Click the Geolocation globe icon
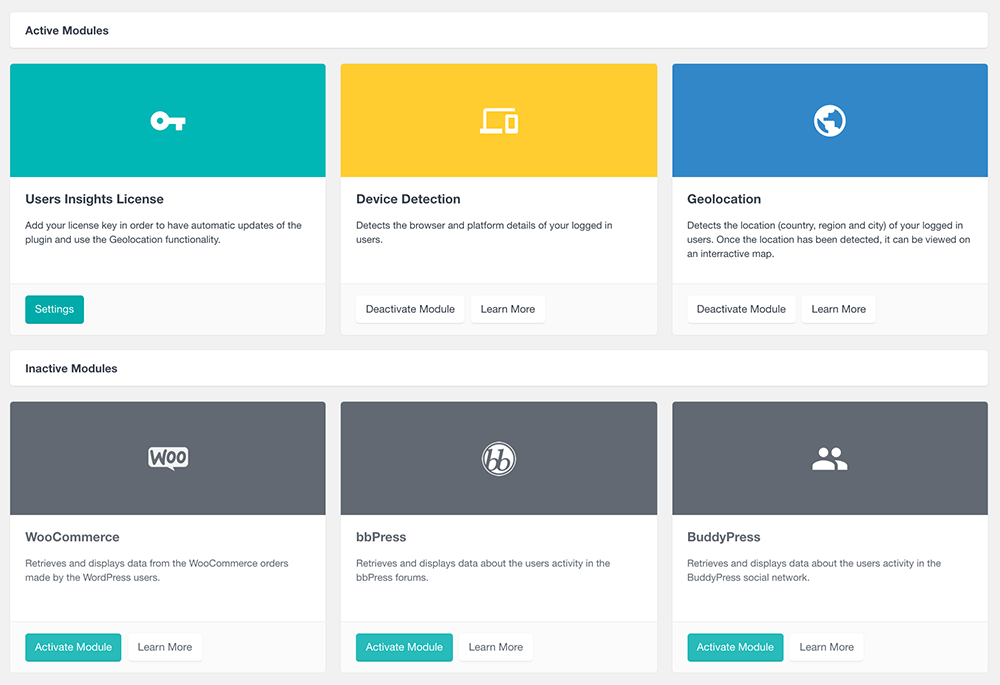The width and height of the screenshot is (1000, 685). point(830,121)
